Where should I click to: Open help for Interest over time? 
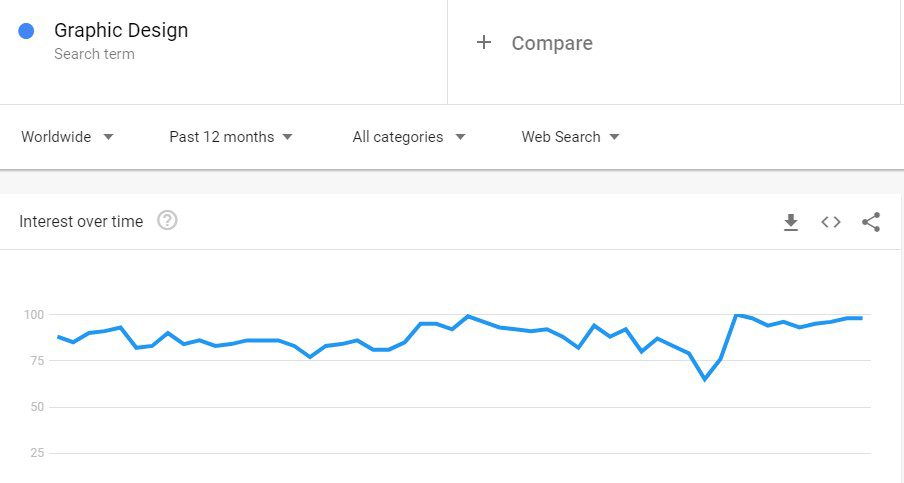coord(167,220)
